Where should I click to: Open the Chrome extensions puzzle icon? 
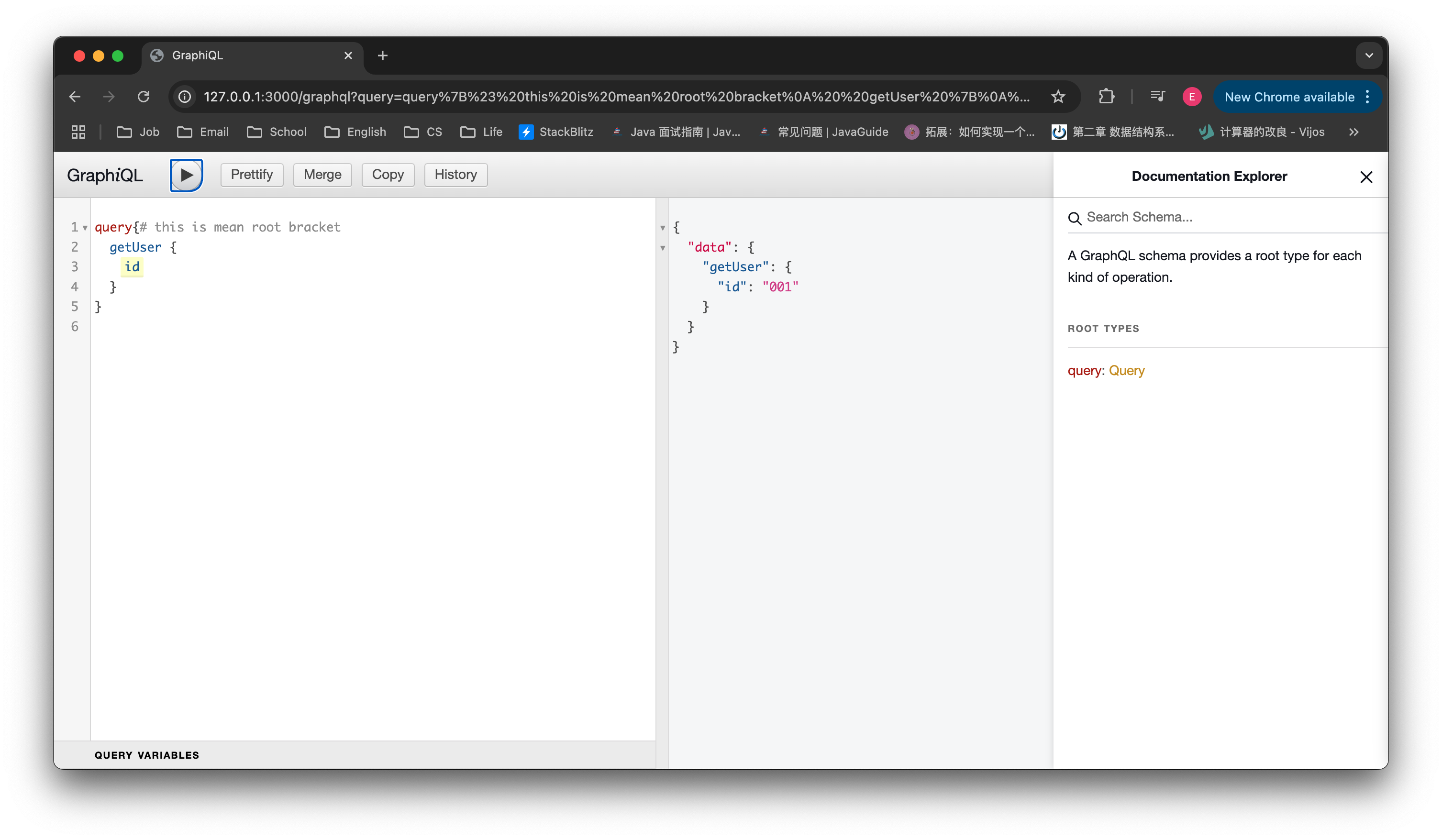1106,97
